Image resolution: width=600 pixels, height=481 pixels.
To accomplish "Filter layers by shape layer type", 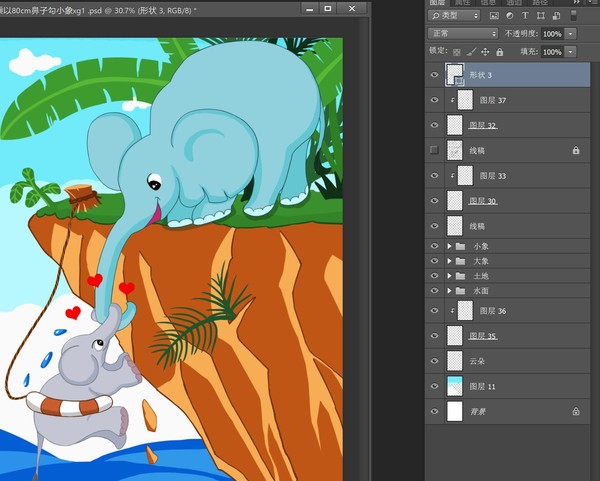I will tap(541, 16).
